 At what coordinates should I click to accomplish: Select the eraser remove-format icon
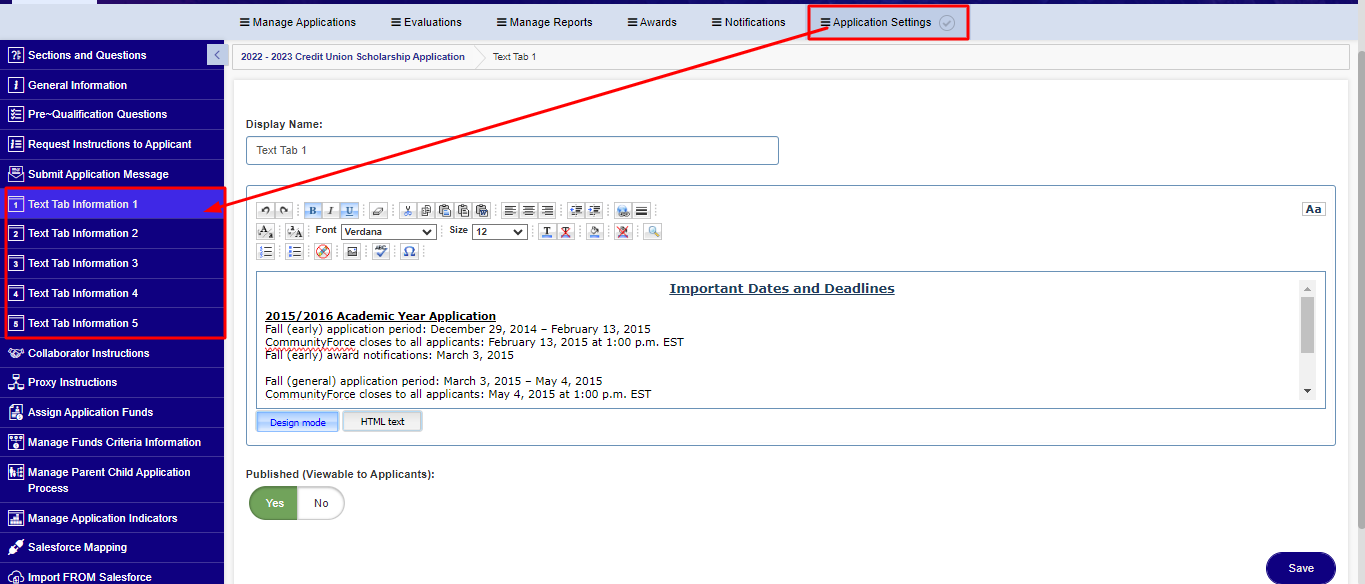378,210
